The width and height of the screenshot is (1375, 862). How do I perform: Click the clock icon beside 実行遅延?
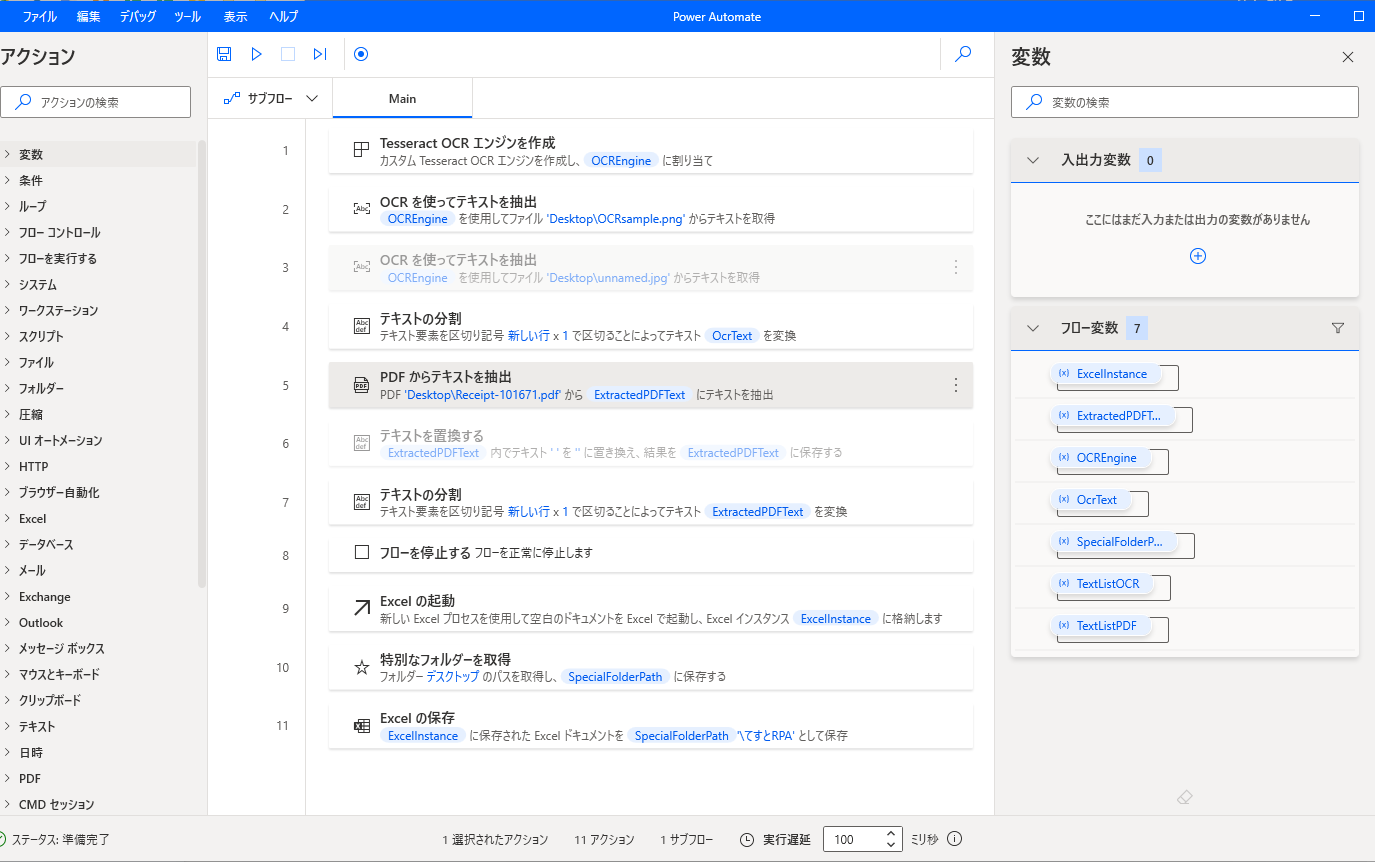coord(747,839)
